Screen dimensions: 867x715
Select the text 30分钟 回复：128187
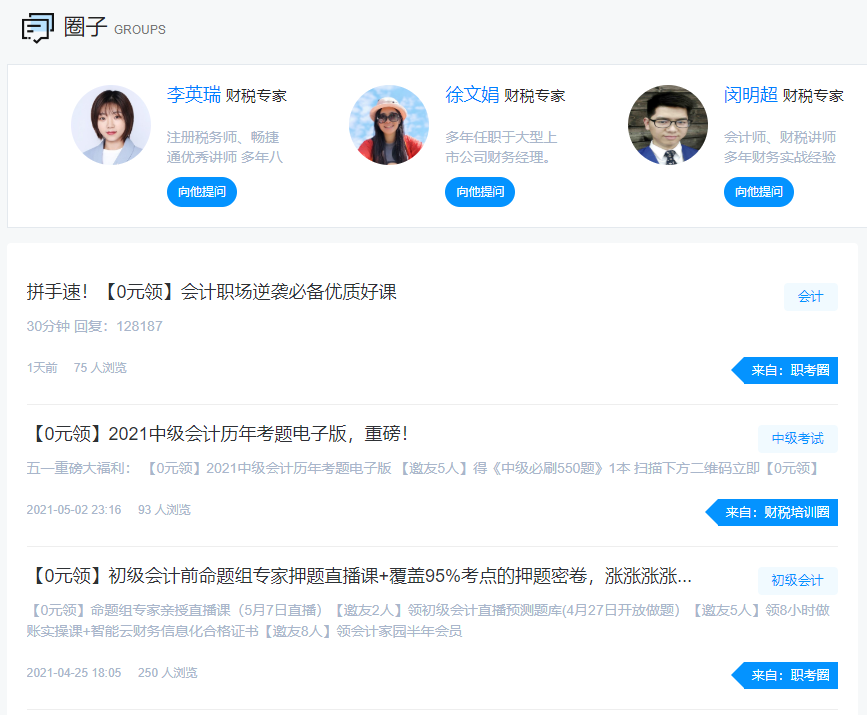(95, 326)
